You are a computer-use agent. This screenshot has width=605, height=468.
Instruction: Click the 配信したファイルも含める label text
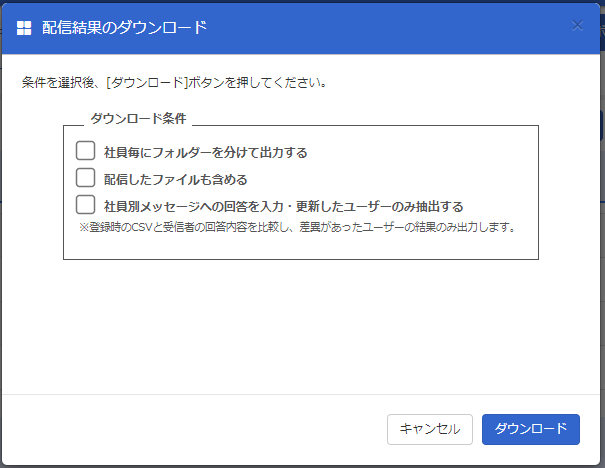pyautogui.click(x=176, y=179)
